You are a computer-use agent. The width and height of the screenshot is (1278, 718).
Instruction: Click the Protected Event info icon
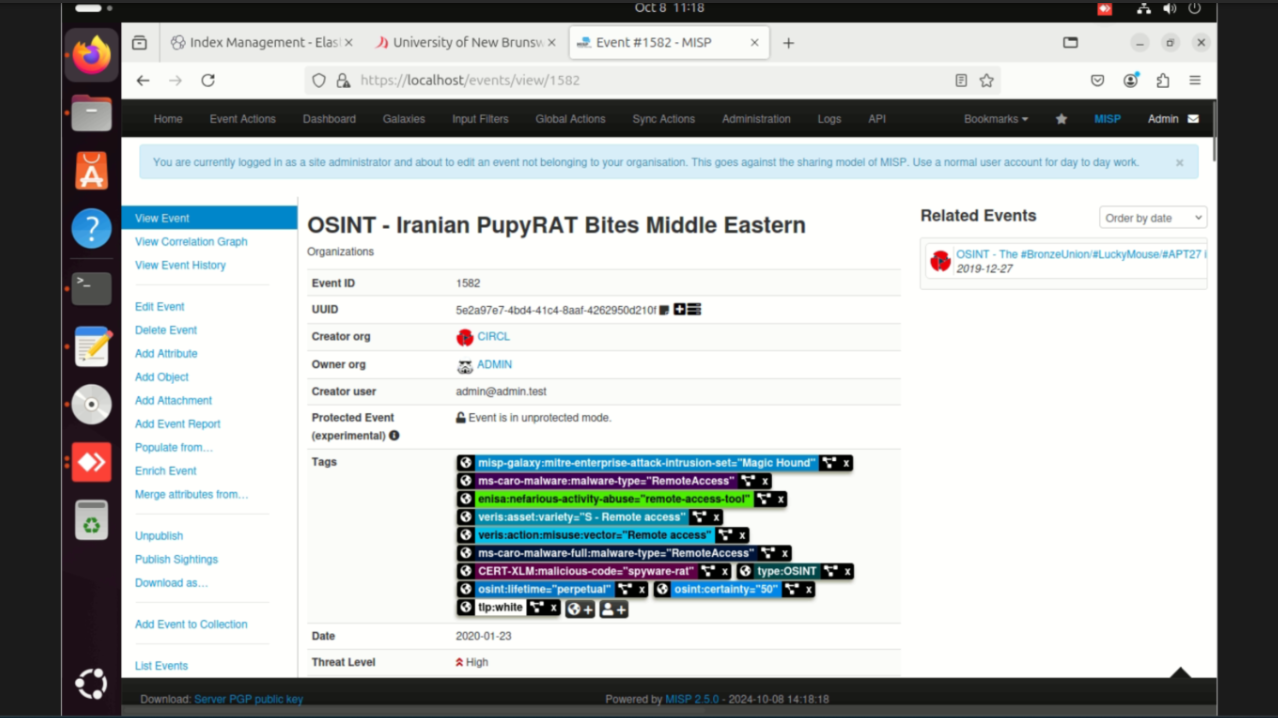pyautogui.click(x=394, y=436)
